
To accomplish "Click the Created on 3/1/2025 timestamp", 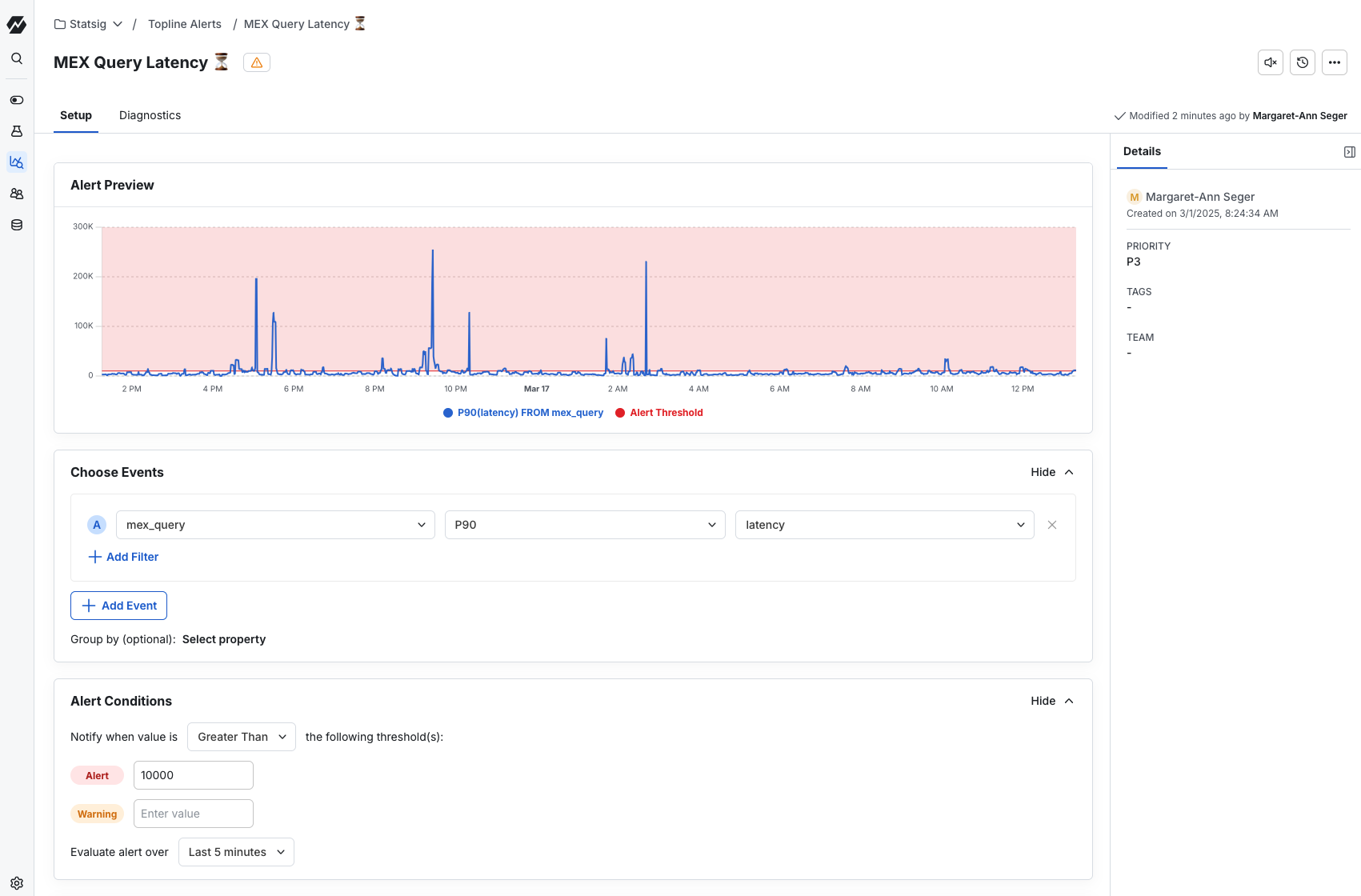I will pyautogui.click(x=1203, y=214).
